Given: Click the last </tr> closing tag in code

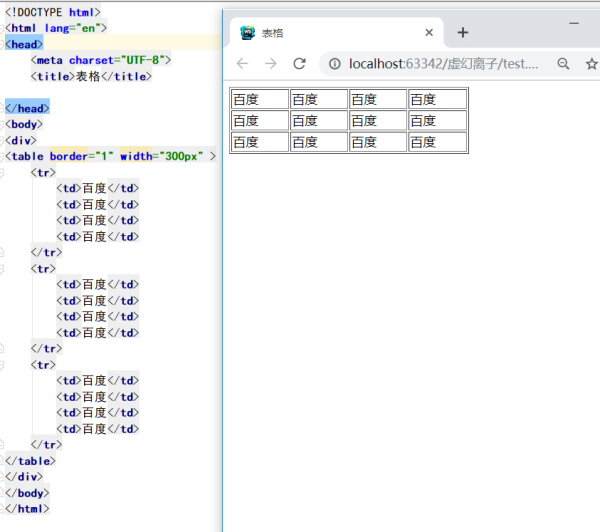Looking at the screenshot, I should (x=46, y=445).
